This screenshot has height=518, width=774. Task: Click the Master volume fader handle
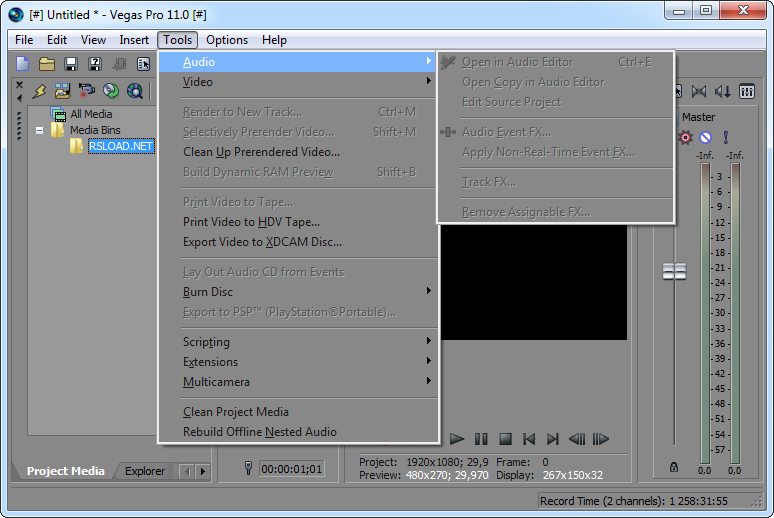674,271
